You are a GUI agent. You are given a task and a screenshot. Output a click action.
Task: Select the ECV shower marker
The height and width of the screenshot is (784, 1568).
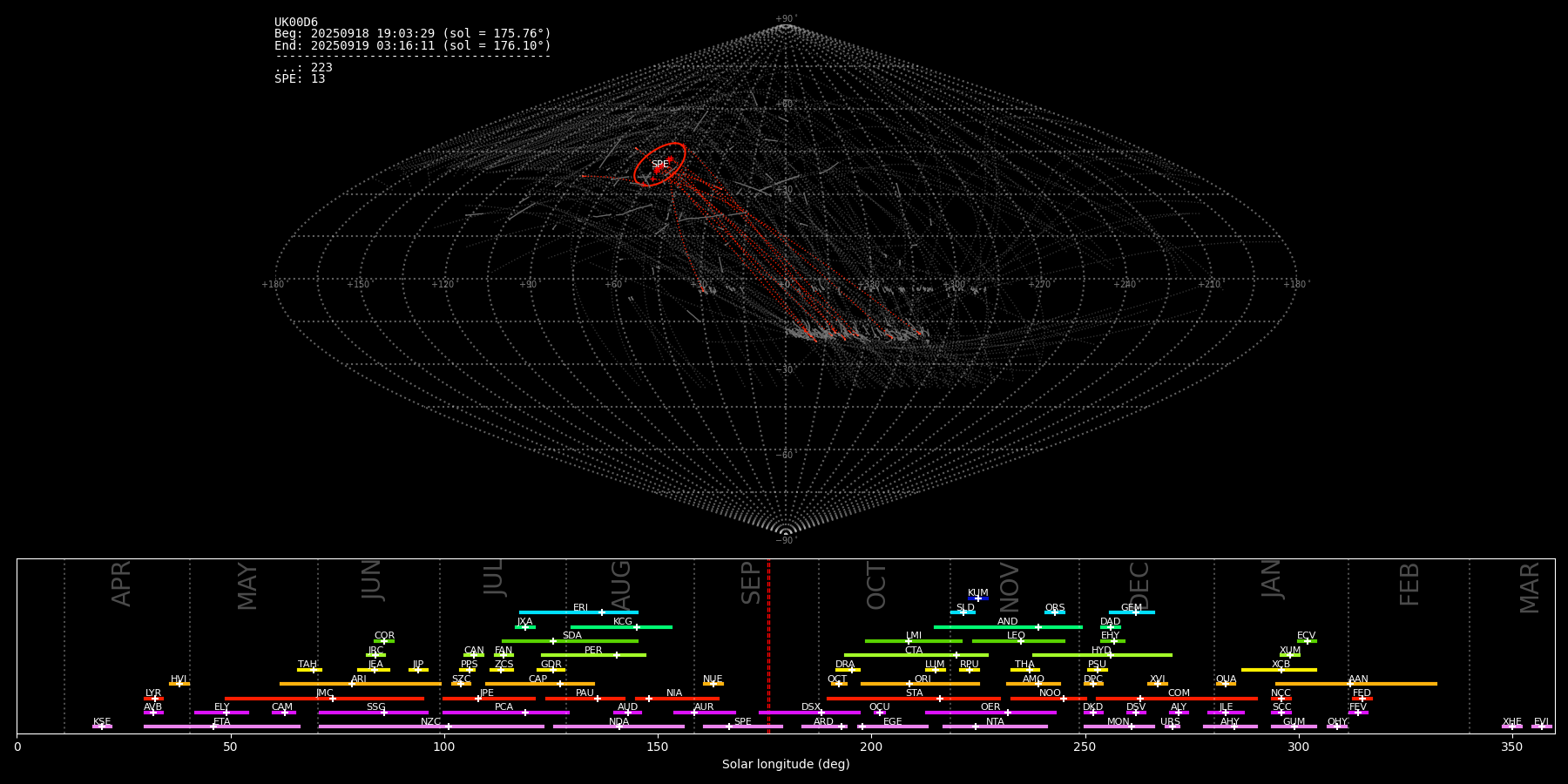1307,641
